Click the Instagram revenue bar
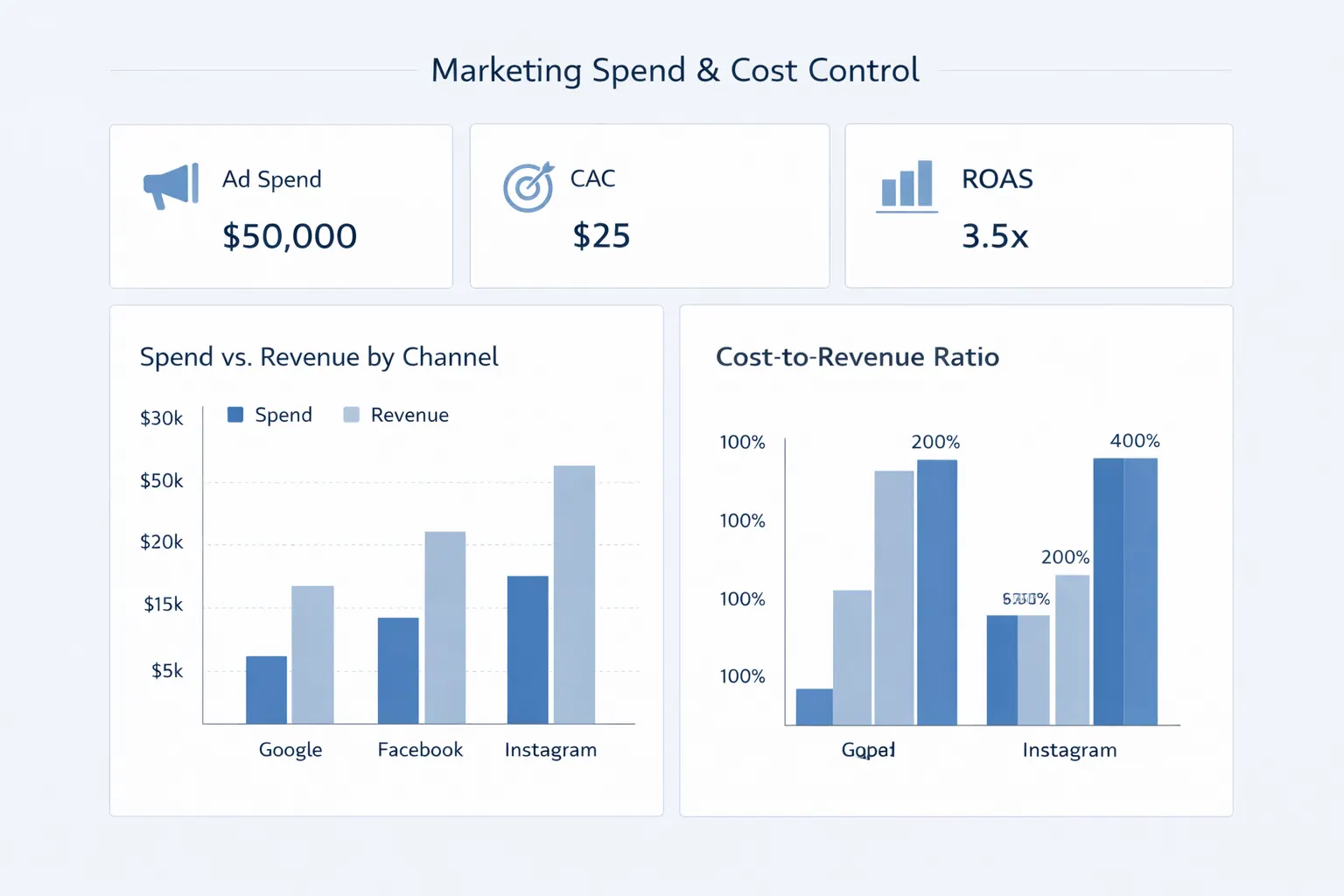 573,595
